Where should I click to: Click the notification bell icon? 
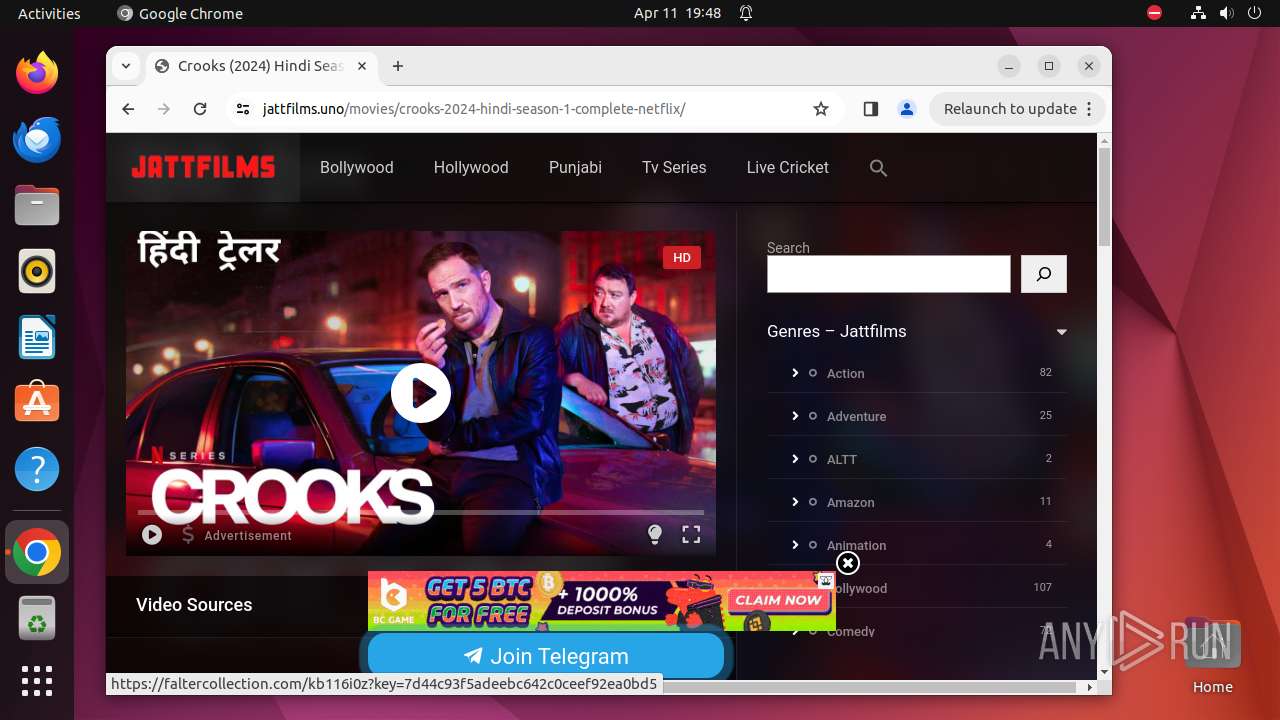pos(746,13)
